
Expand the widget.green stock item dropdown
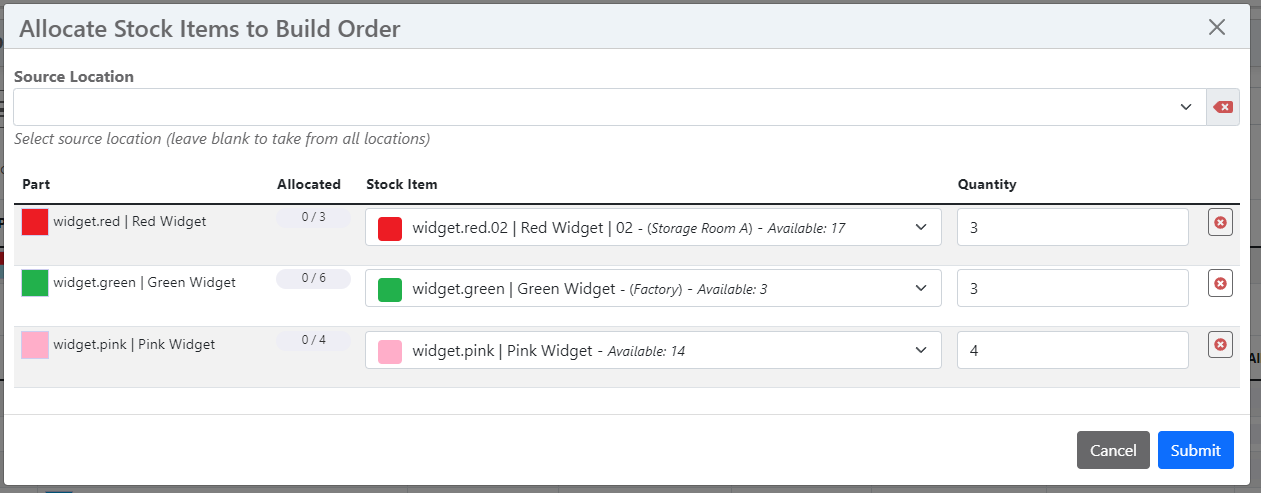pos(653,289)
